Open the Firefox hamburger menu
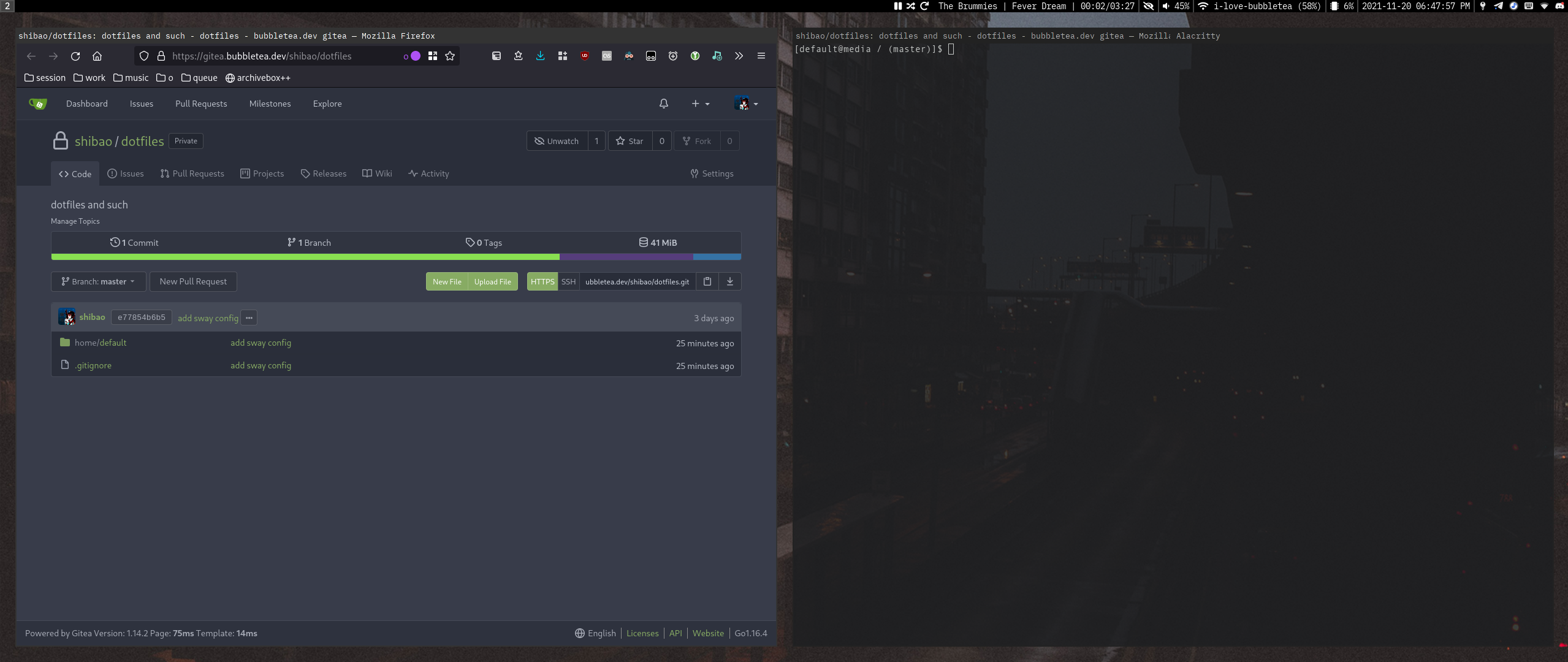 click(x=761, y=56)
